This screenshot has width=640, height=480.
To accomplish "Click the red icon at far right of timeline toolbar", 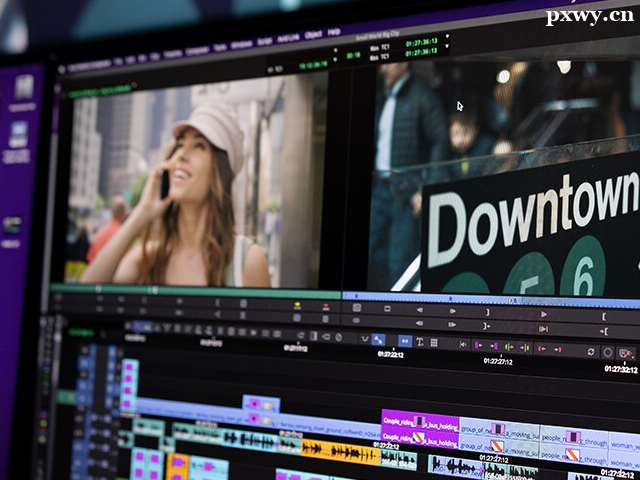I will pyautogui.click(x=625, y=353).
